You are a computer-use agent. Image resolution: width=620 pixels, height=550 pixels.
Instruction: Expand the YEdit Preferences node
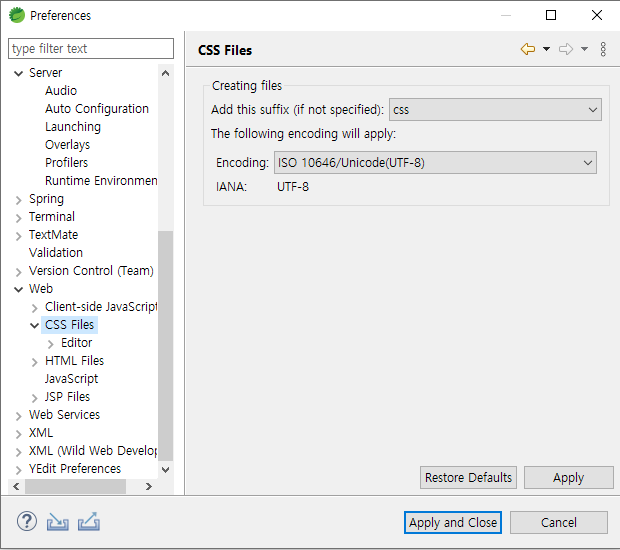coord(18,470)
